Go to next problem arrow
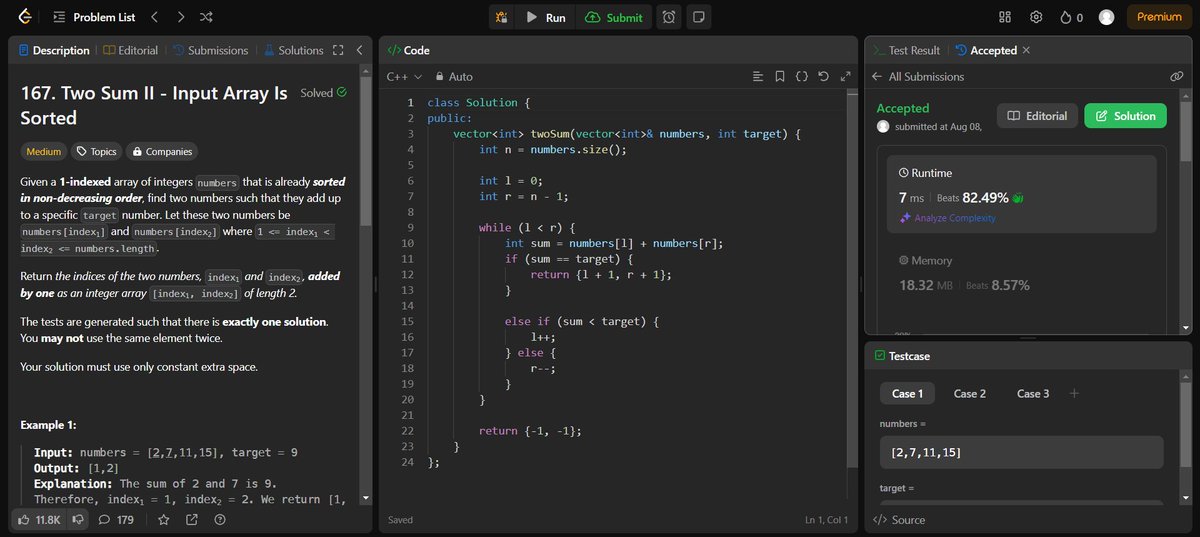The height and width of the screenshot is (537, 1200). [x=180, y=17]
